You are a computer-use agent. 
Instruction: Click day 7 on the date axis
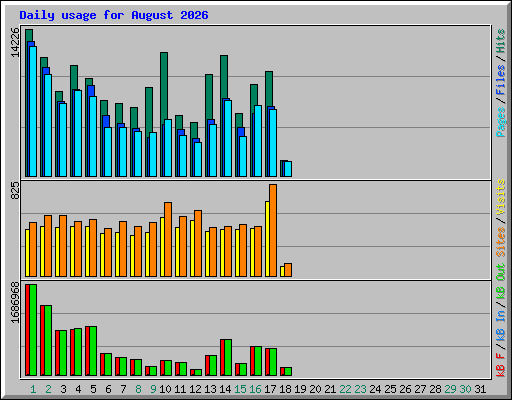pos(123,389)
